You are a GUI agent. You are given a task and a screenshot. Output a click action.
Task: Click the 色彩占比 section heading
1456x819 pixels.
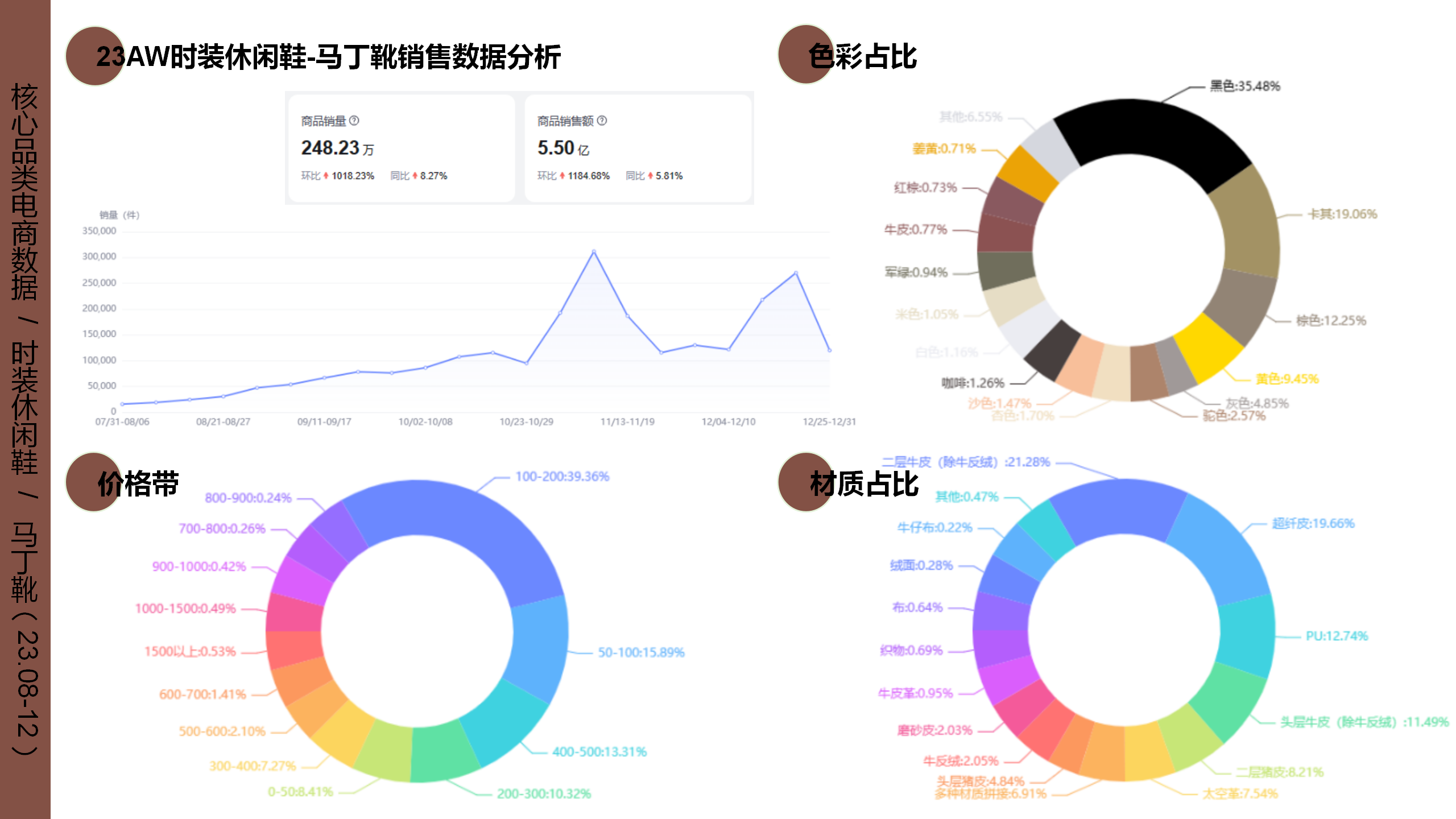[863, 57]
